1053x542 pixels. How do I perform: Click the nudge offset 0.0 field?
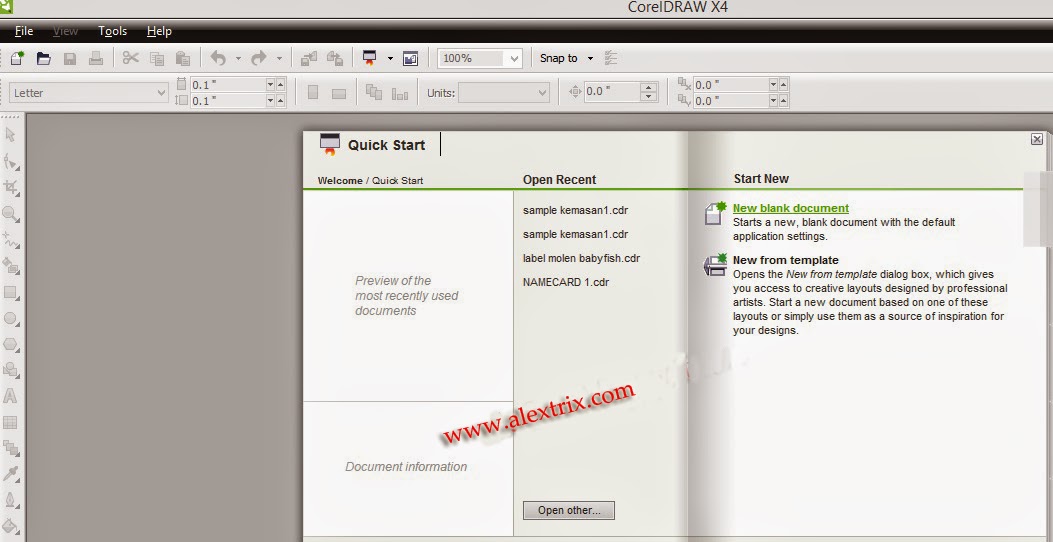(611, 92)
